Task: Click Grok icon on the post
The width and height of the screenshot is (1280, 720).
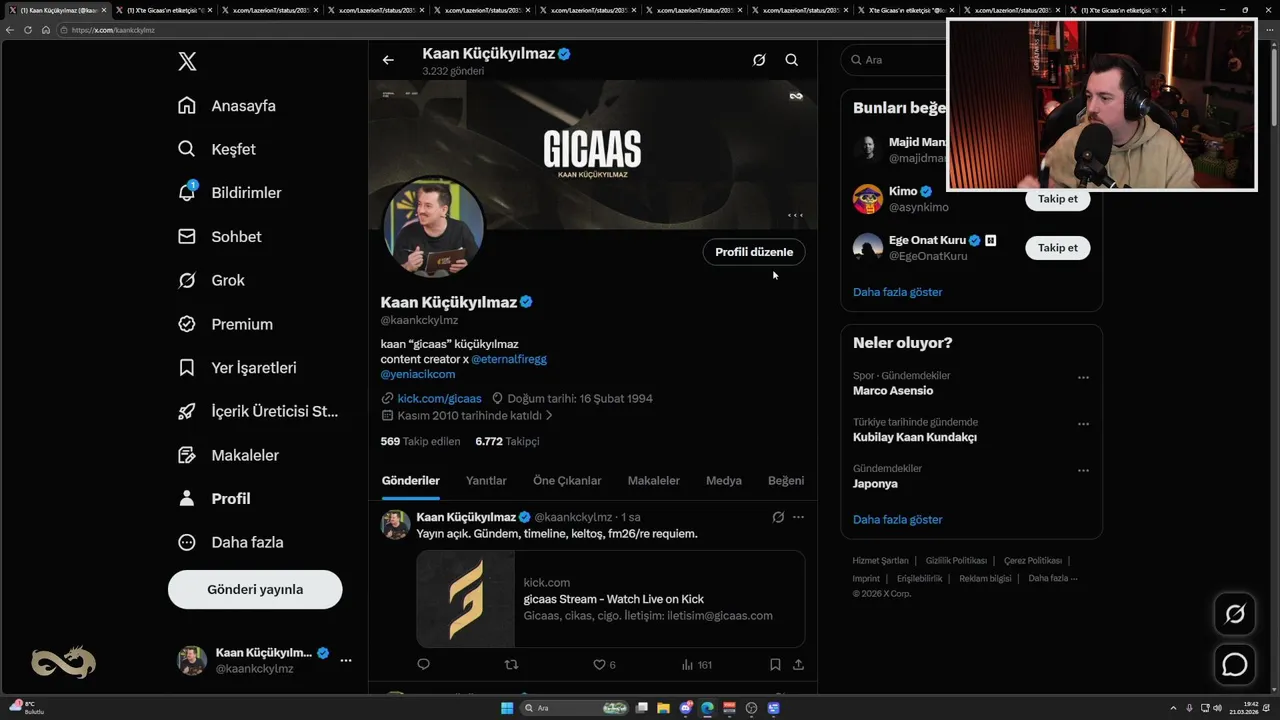Action: point(778,517)
